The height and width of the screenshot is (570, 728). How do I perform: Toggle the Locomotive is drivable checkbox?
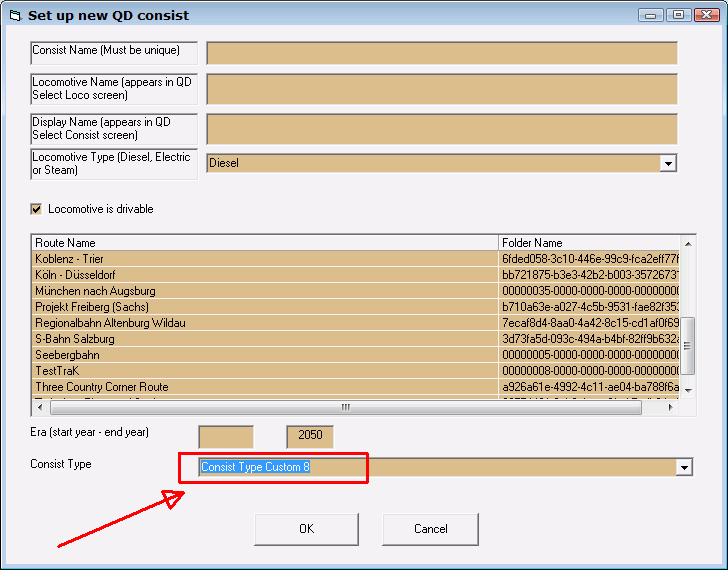tap(36, 209)
